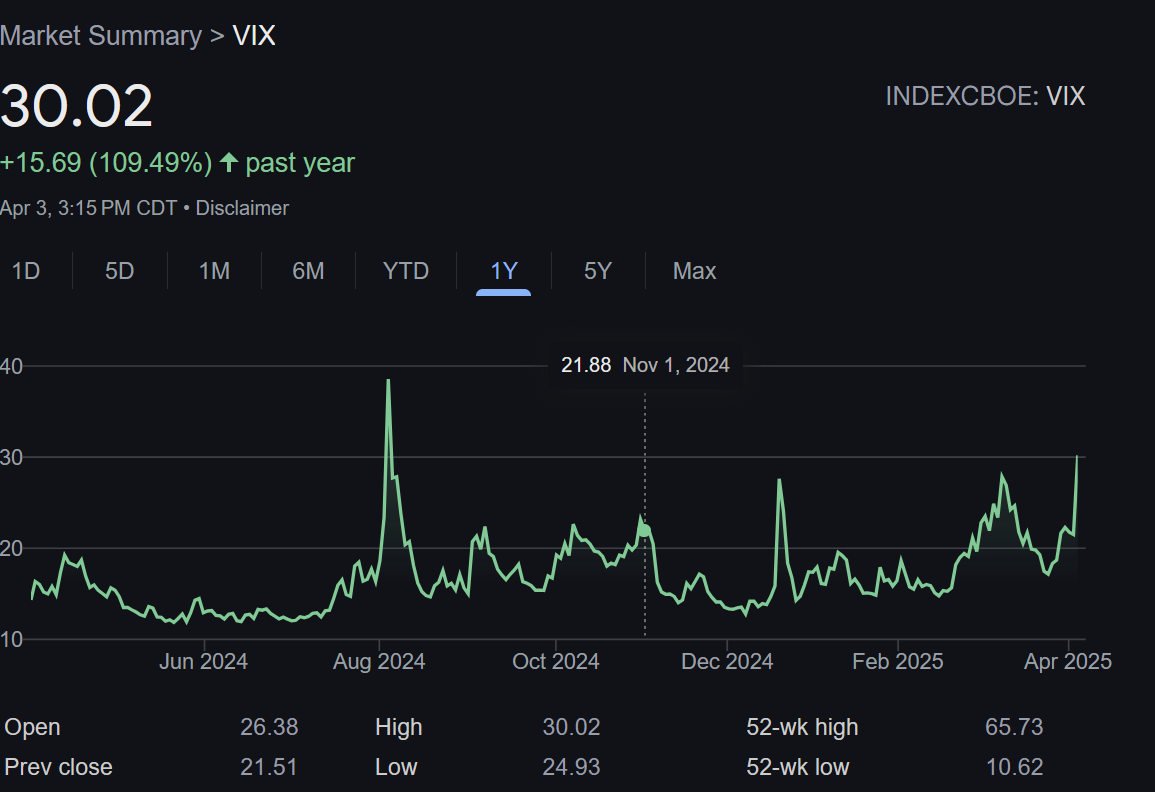
Task: Click the 52-wk high value 65.73
Action: (1014, 727)
